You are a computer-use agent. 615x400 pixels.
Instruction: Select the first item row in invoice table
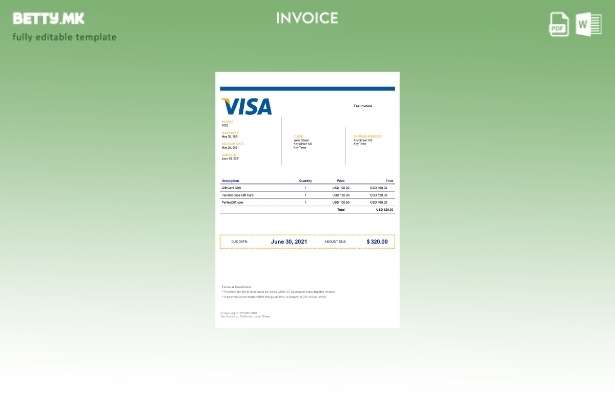pyautogui.click(x=307, y=188)
